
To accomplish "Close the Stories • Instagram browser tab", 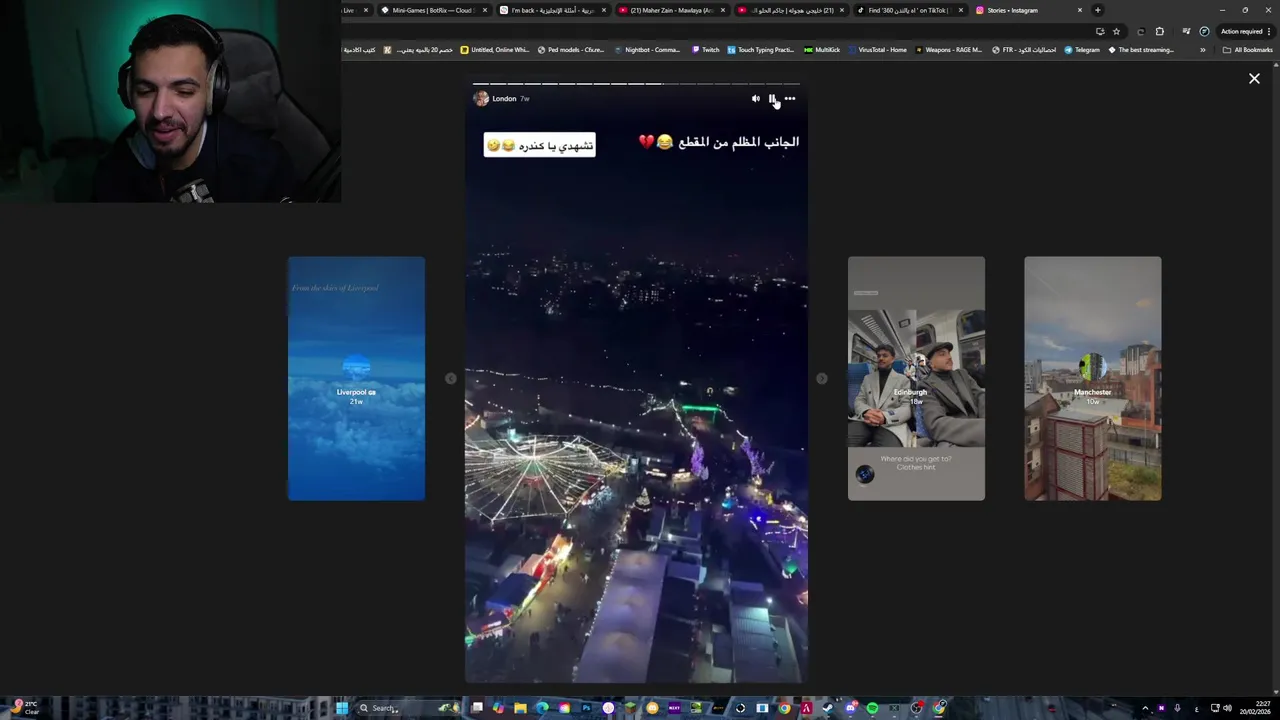I will [1080, 10].
